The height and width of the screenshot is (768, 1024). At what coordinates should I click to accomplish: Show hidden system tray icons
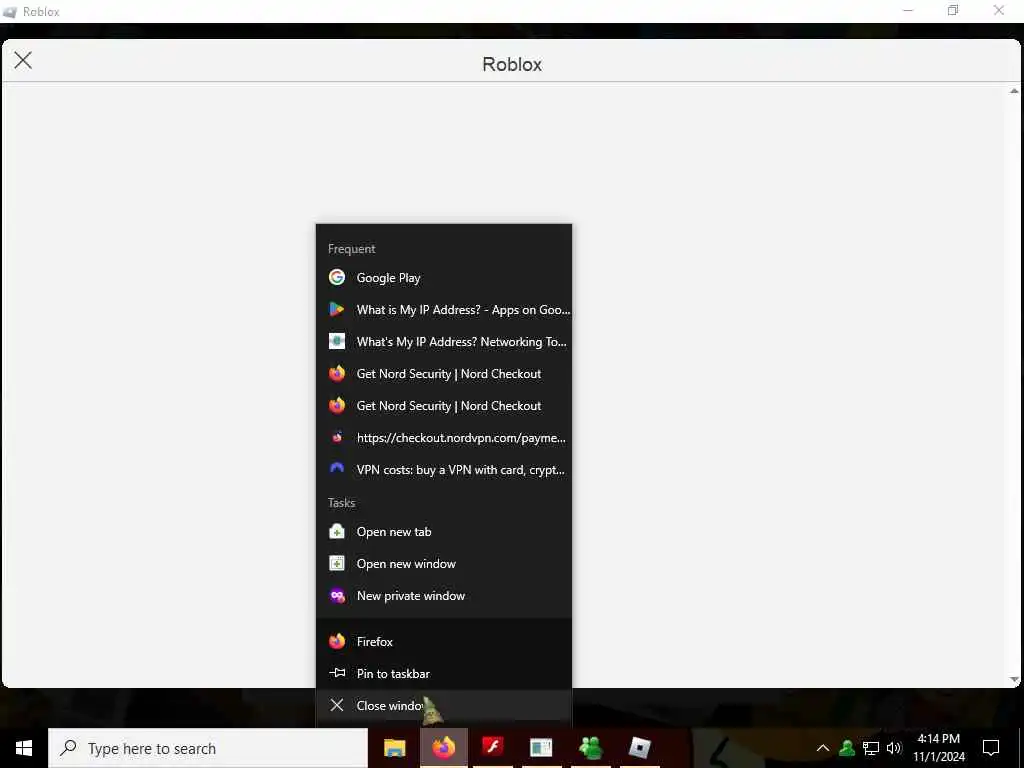click(823, 748)
